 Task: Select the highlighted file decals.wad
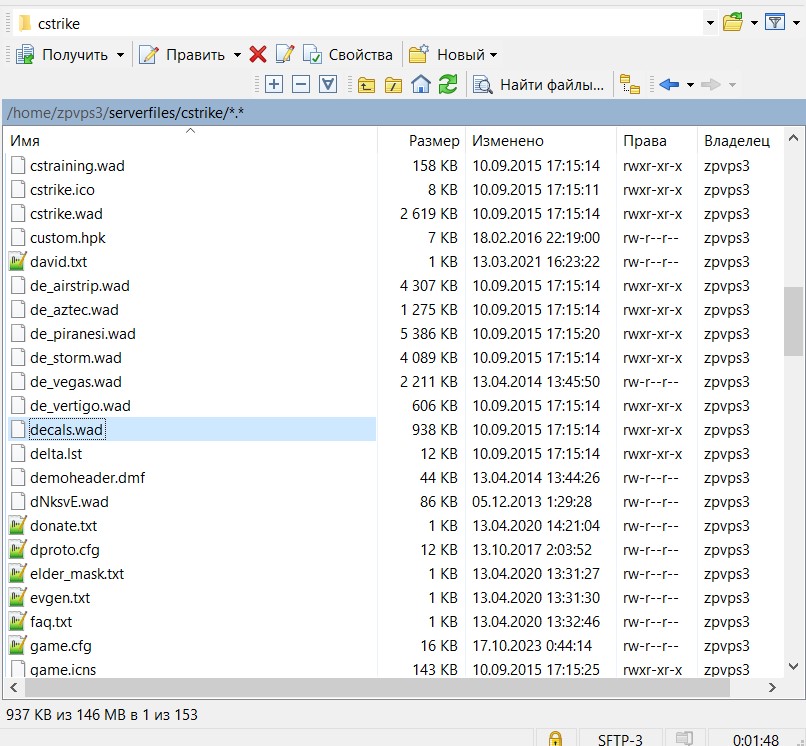[x=67, y=429]
